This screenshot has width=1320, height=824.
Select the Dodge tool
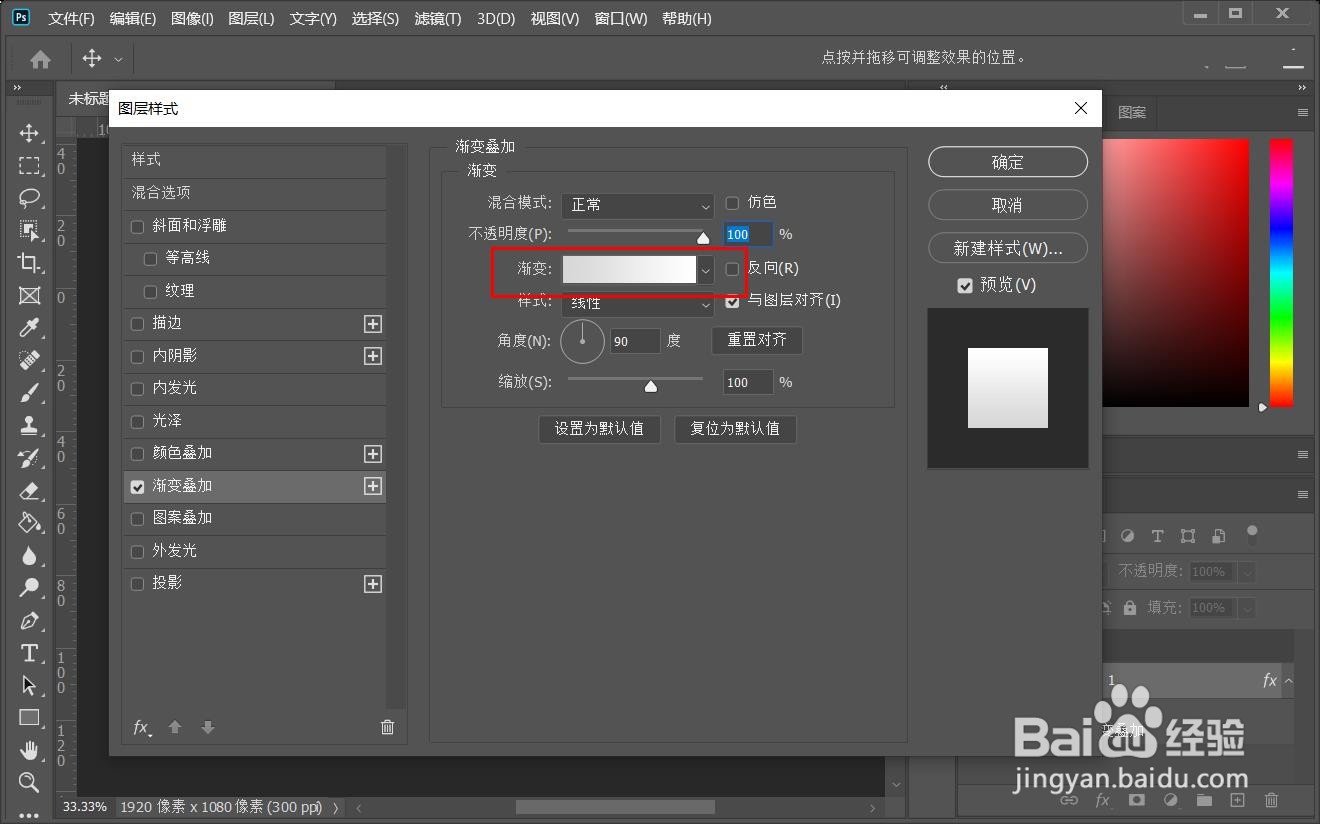pyautogui.click(x=29, y=588)
